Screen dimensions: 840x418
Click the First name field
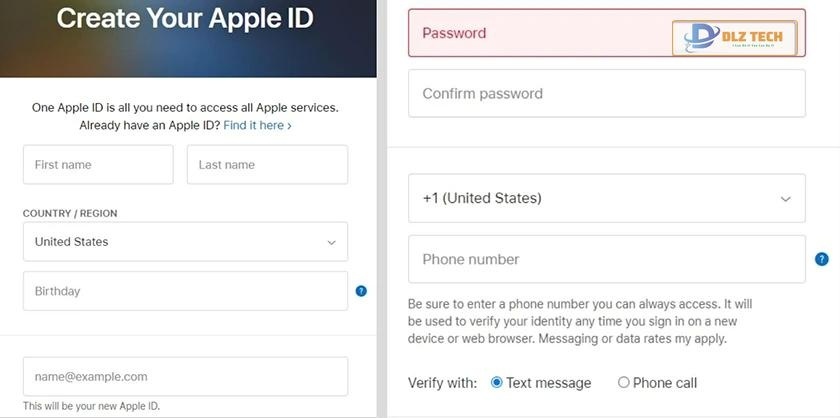click(x=98, y=165)
